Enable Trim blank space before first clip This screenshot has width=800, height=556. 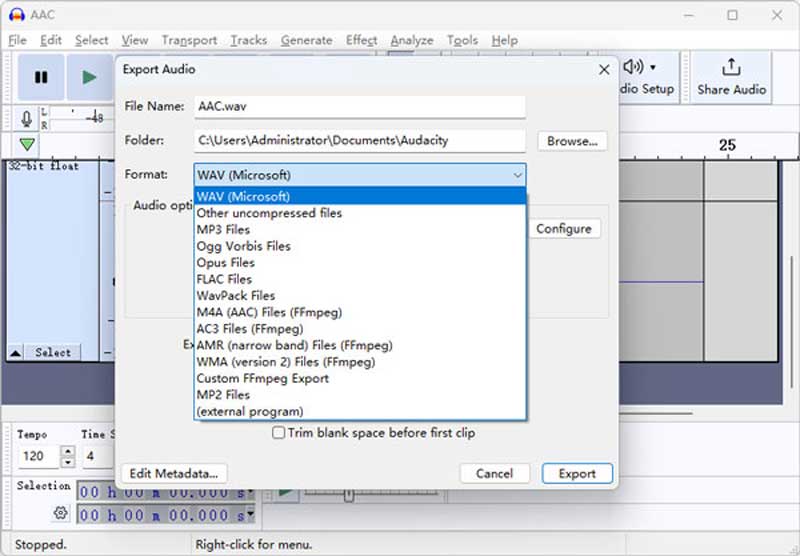click(280, 433)
